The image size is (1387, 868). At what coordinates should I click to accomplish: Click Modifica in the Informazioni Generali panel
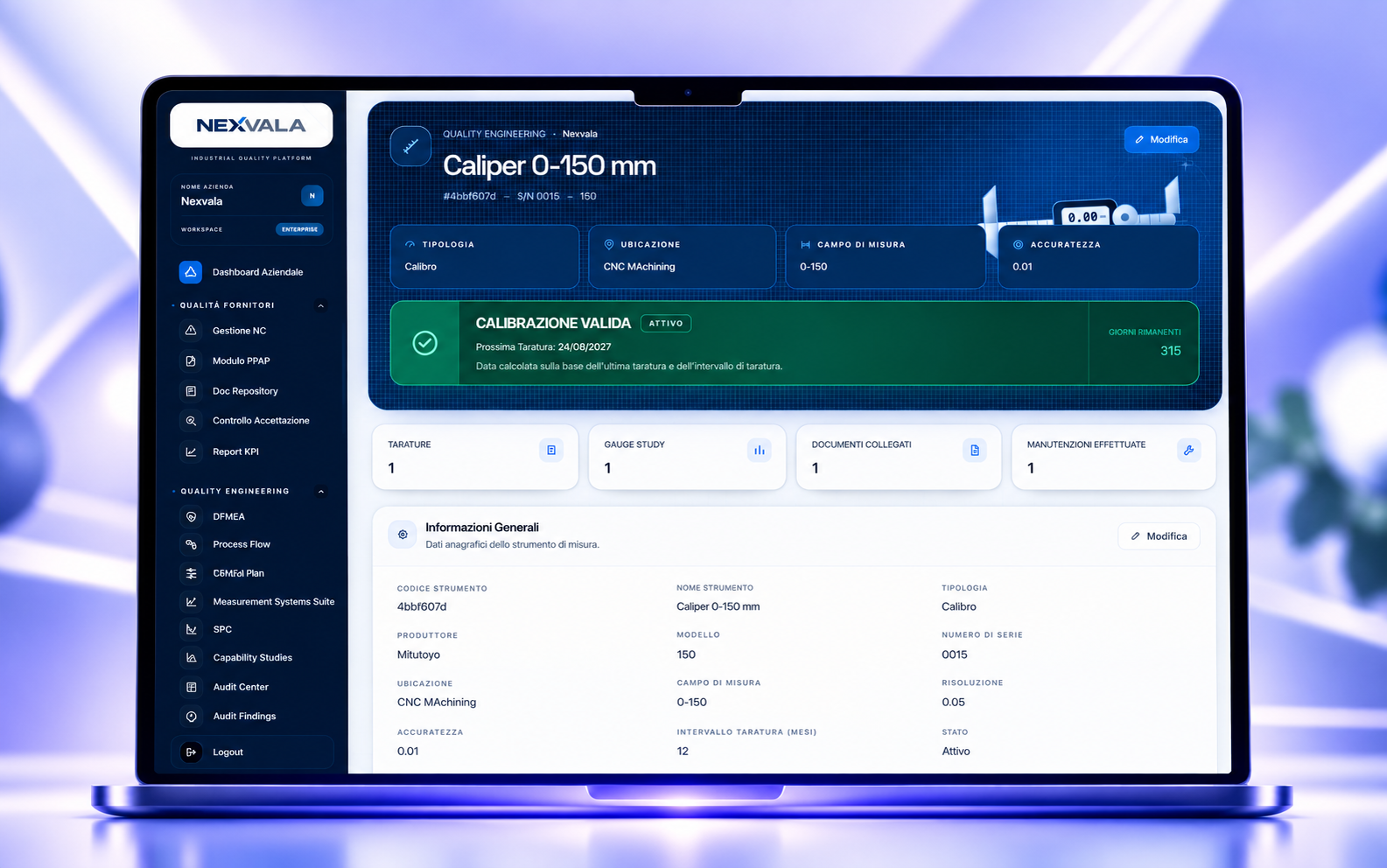(1159, 536)
